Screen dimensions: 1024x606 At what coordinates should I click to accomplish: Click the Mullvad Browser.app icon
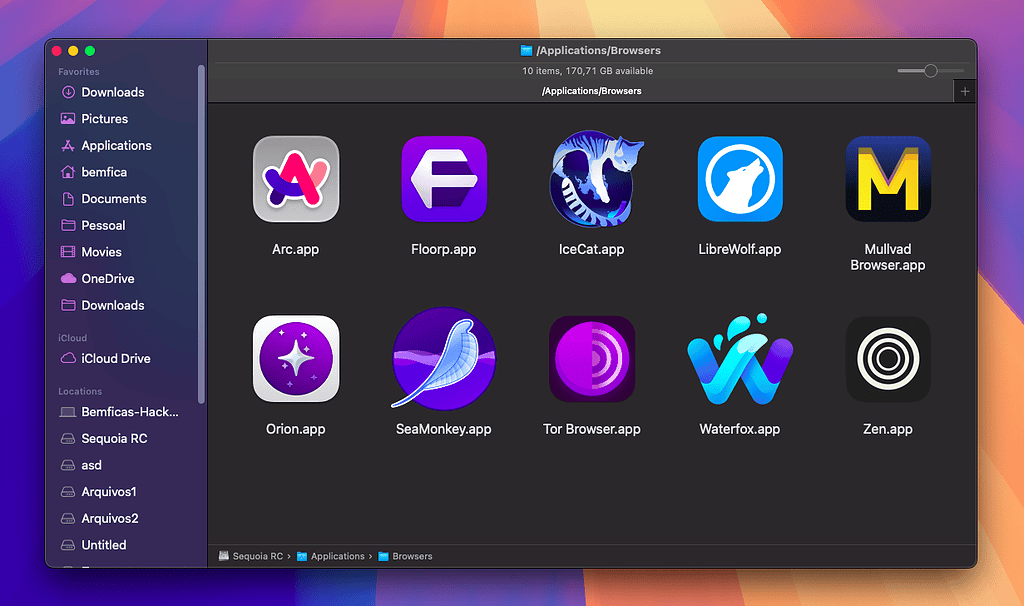pyautogui.click(x=887, y=179)
